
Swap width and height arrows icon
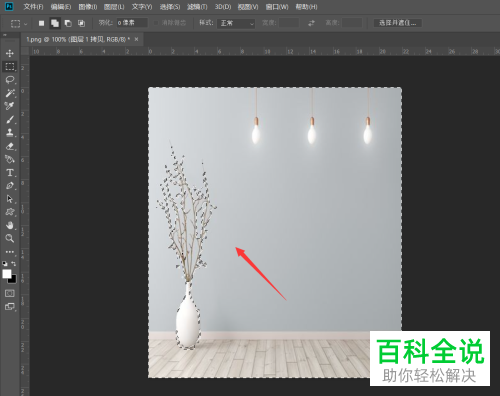311,23
